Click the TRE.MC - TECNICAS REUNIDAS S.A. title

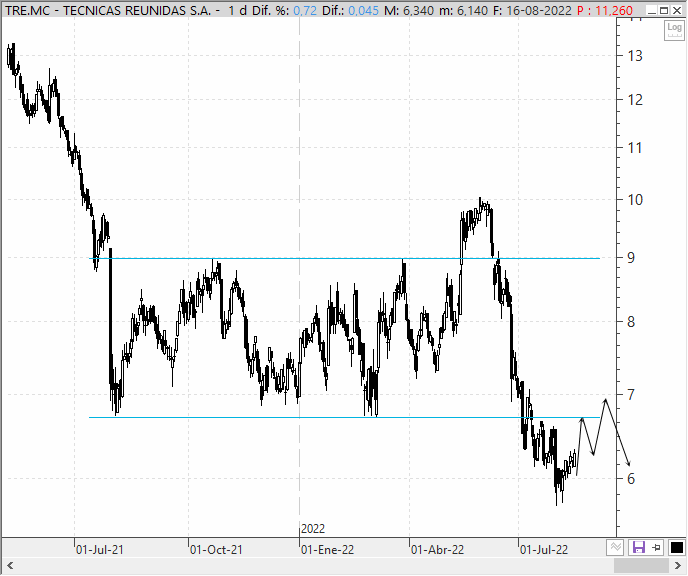(x=108, y=11)
